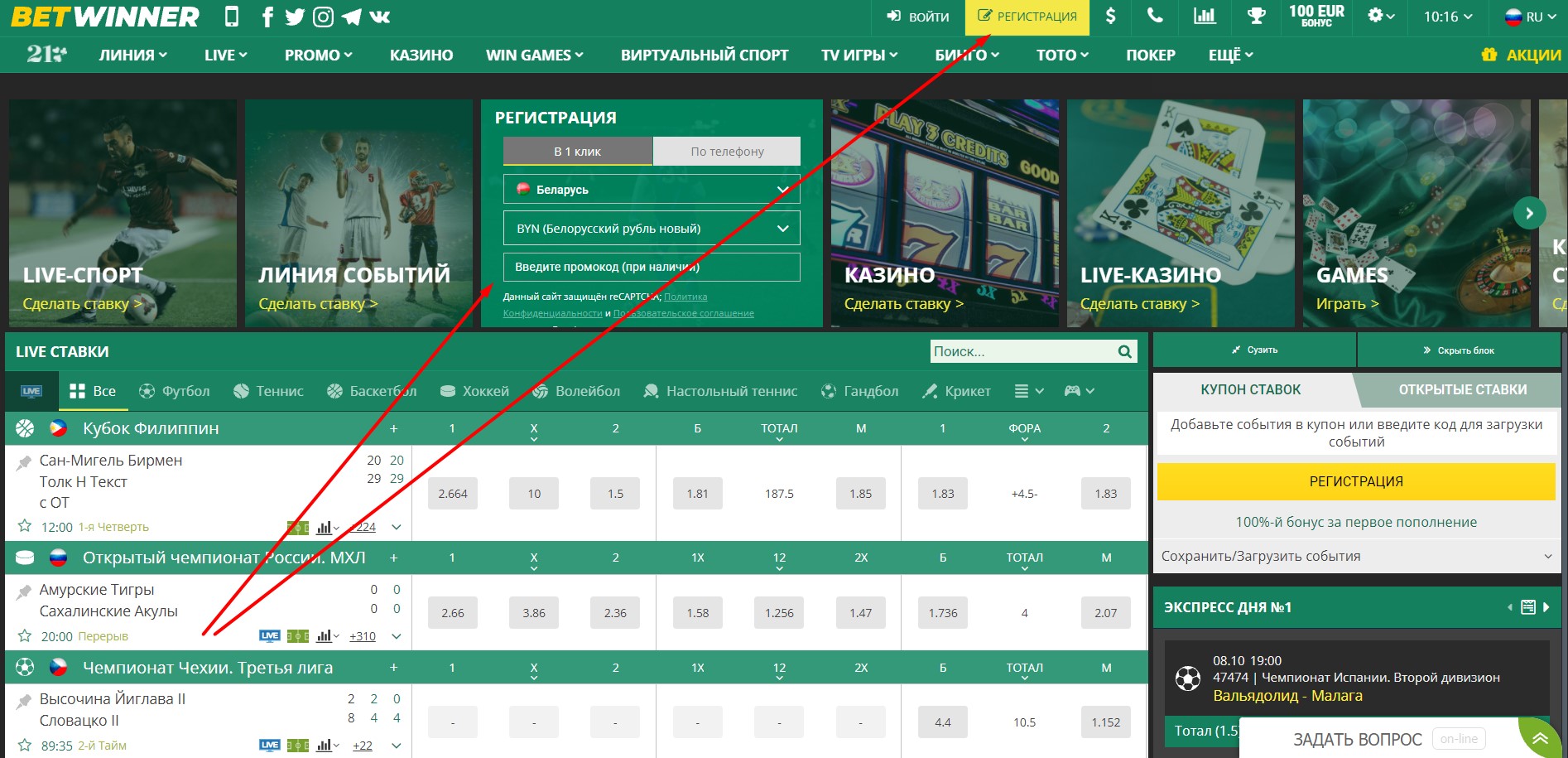This screenshot has width=1568, height=758.
Task: Open the ЕЩЁ menu
Action: pos(1231,55)
